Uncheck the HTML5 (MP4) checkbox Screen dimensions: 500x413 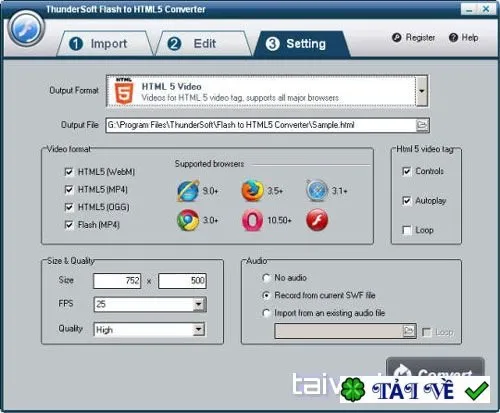pos(69,189)
